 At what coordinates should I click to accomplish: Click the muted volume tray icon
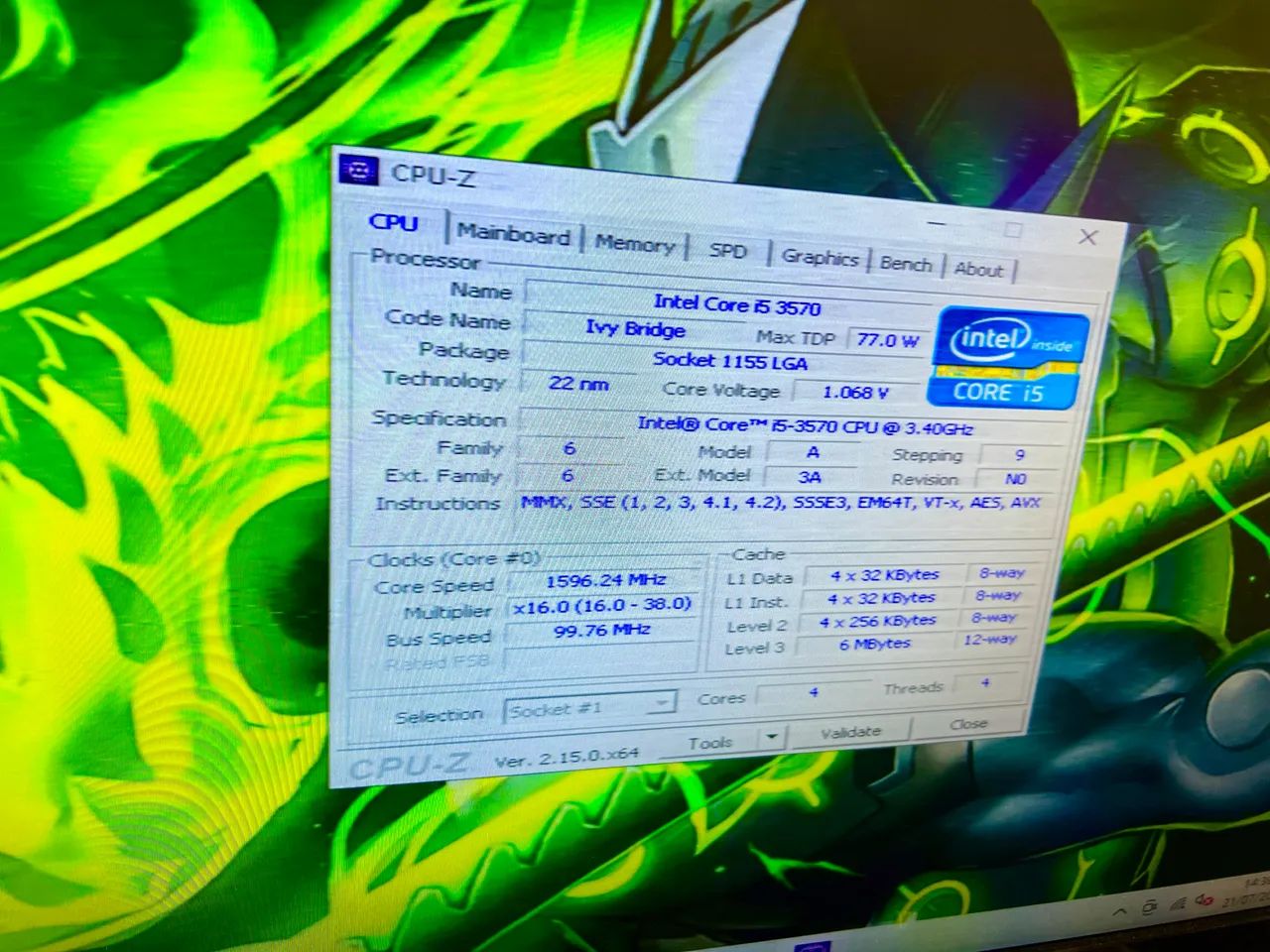1204,900
